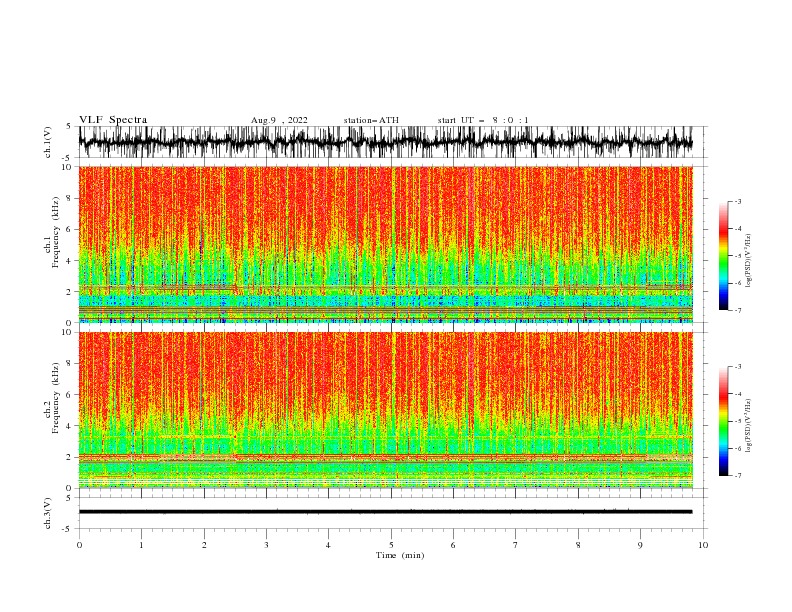Click the ch.1 voltage waveform trace
Screen dimensions: 792x612
pyautogui.click(x=385, y=142)
